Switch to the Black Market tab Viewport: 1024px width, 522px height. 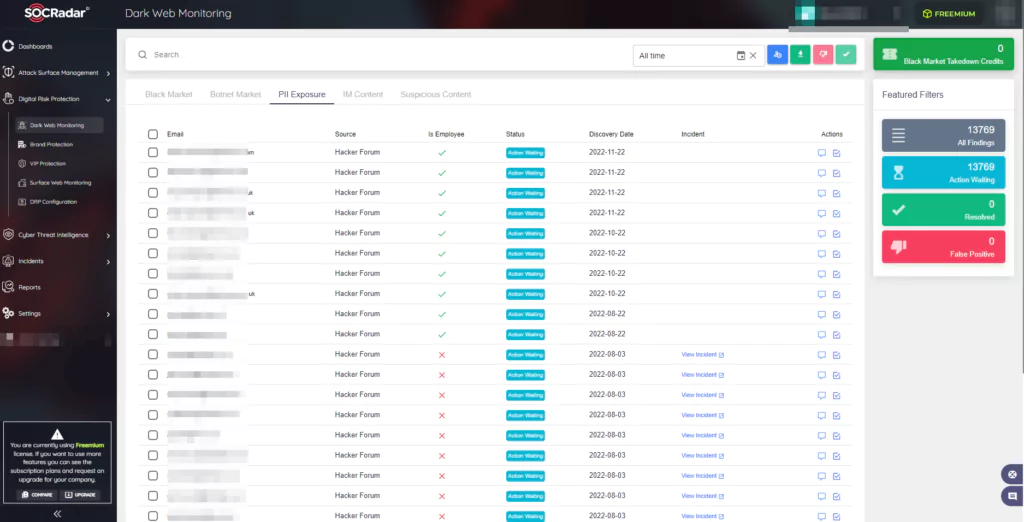click(x=168, y=94)
